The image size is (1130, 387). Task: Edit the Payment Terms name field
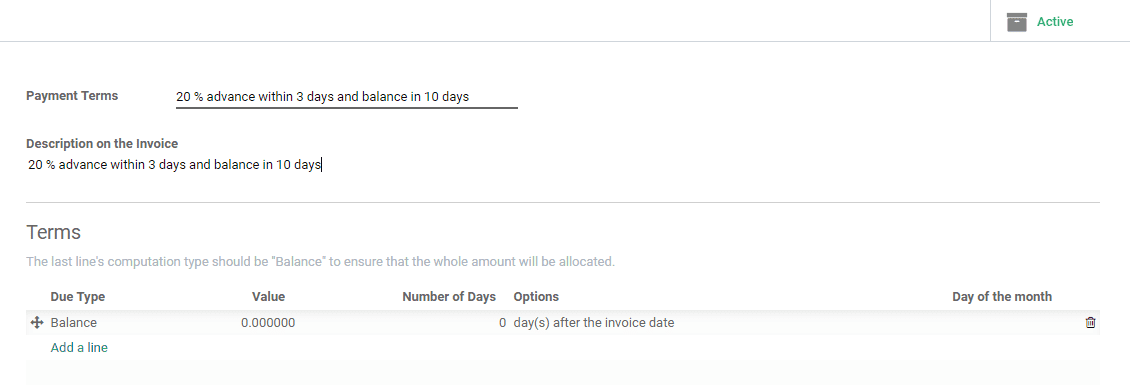(347, 97)
